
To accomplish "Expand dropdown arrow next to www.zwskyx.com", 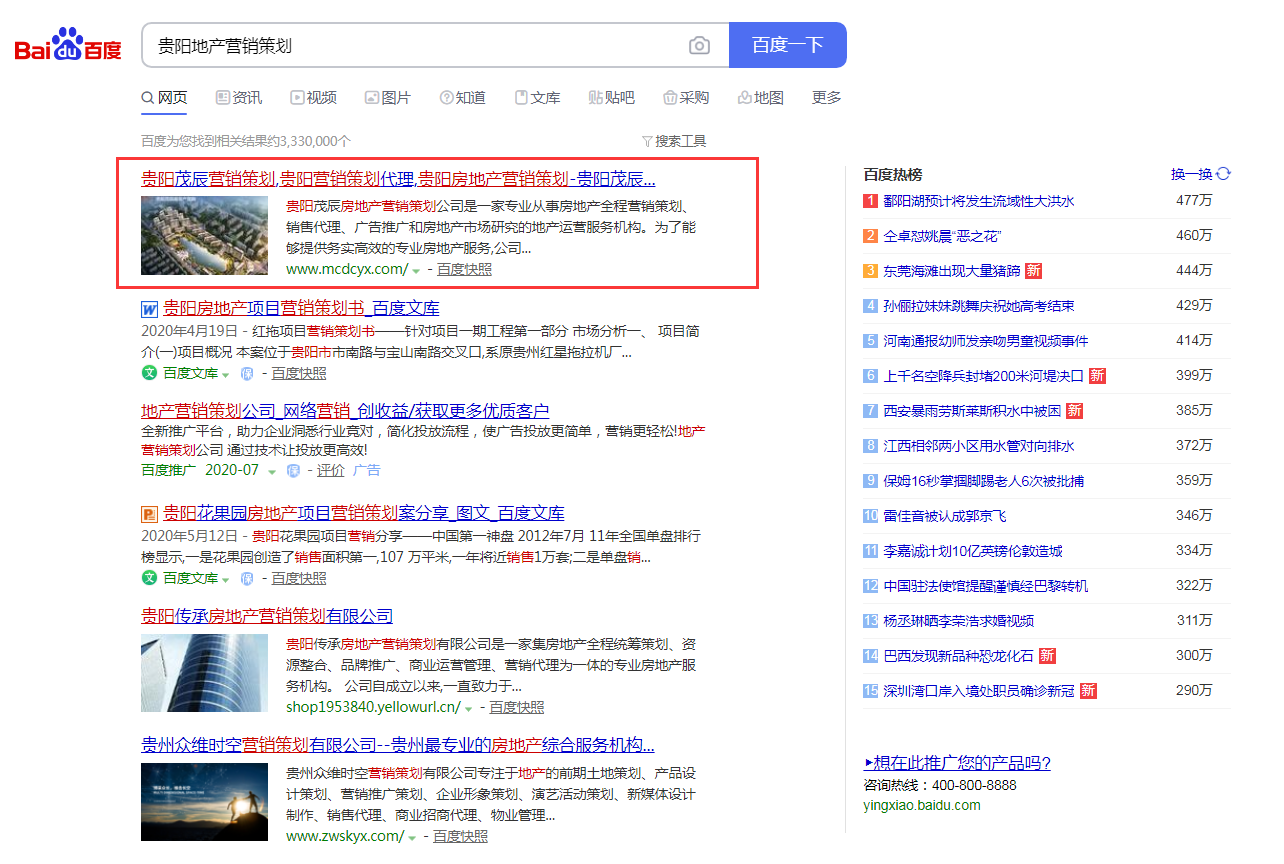I will (412, 837).
